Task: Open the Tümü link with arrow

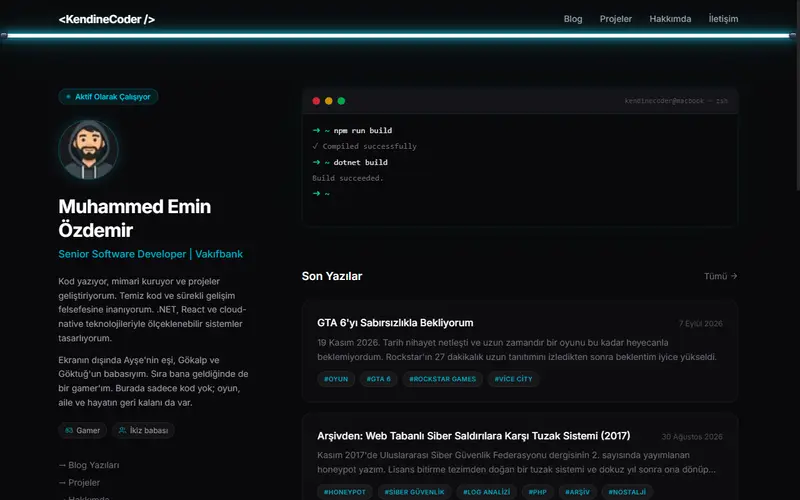Action: pos(720,276)
